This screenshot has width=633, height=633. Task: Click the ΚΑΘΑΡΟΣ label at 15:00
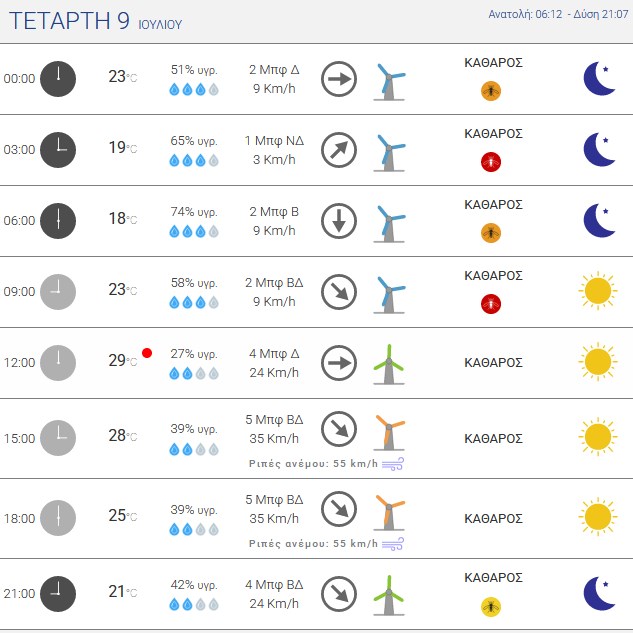tap(493, 438)
